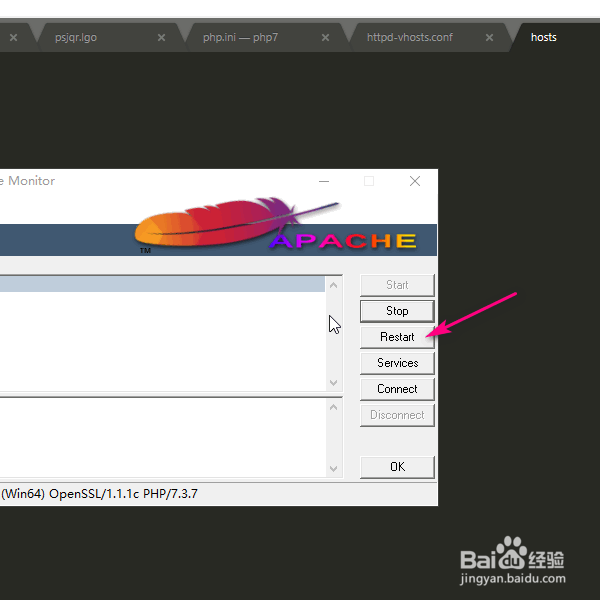600x600 pixels.
Task: Click the disabled Start button
Action: 397,285
